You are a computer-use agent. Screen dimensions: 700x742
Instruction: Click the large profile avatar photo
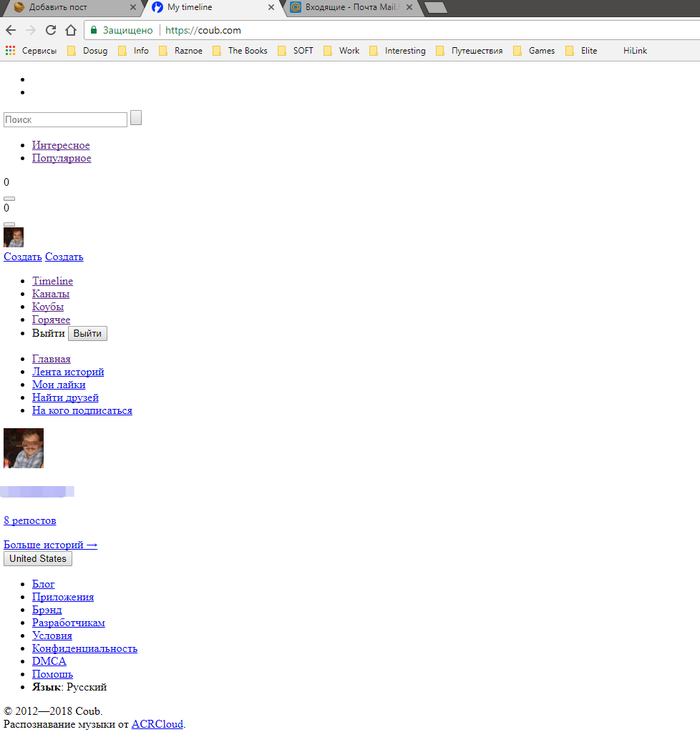point(24,448)
